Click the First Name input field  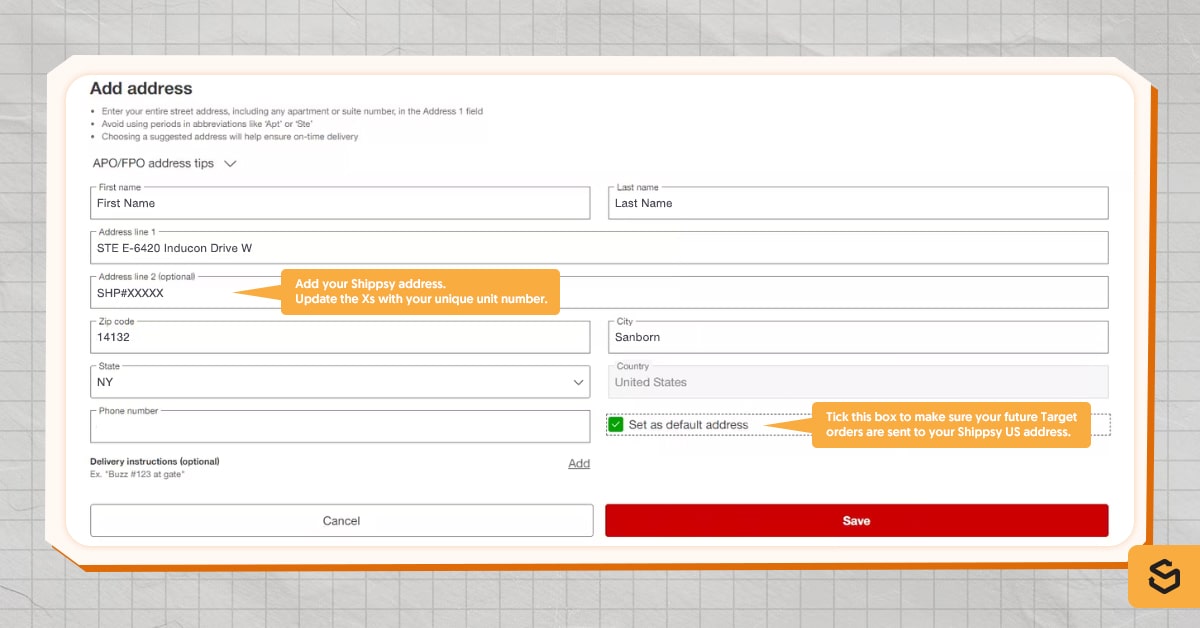340,202
